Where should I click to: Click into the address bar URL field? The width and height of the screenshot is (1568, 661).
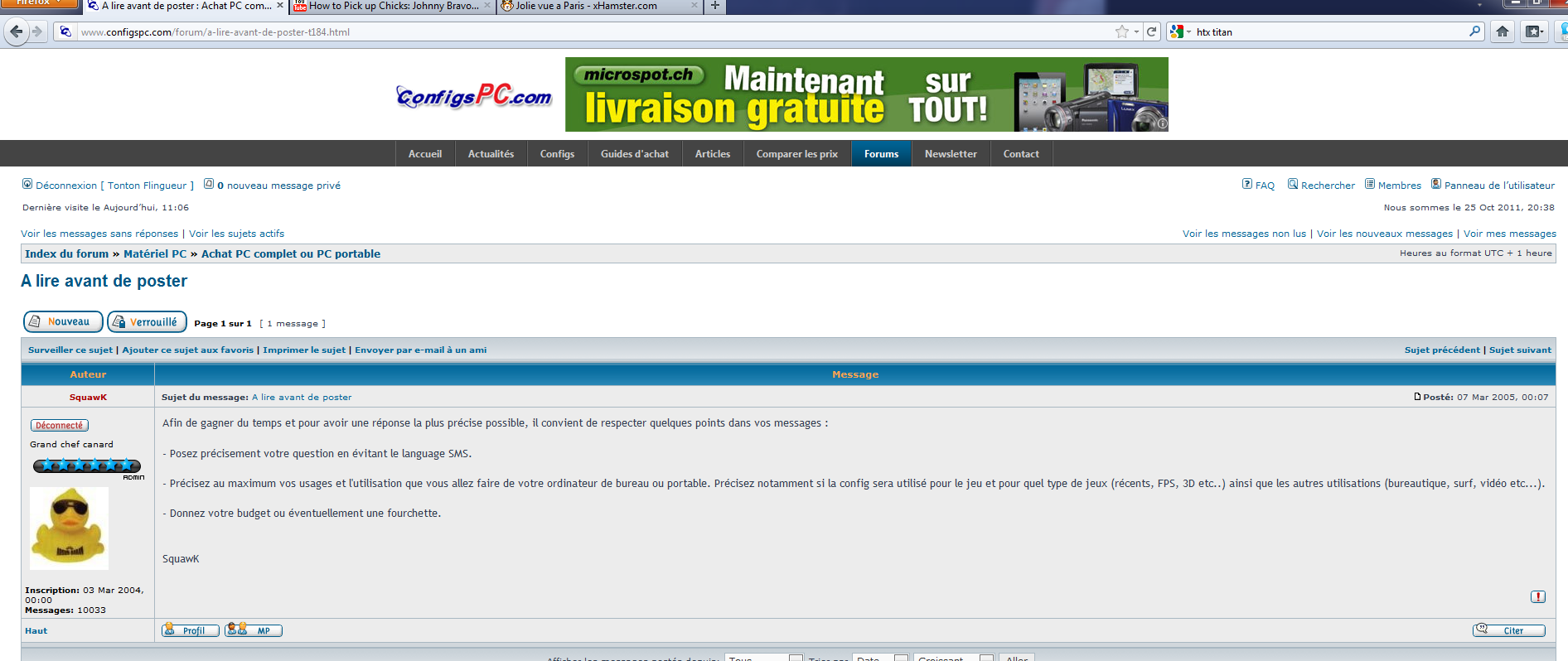tap(580, 32)
